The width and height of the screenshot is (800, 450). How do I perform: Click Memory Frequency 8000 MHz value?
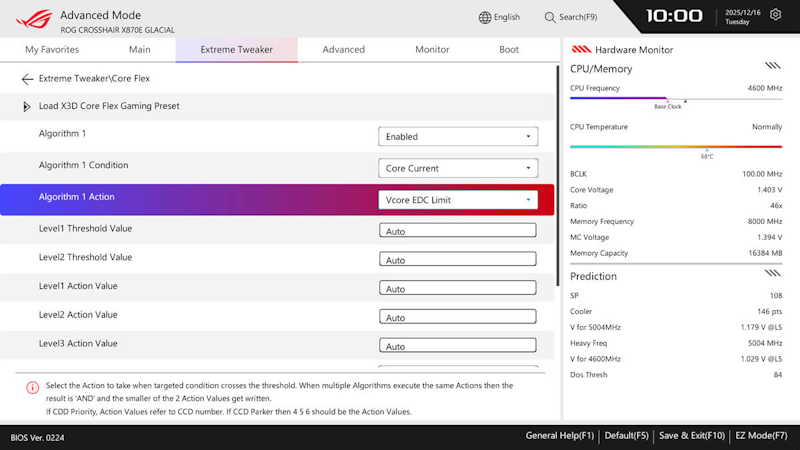tap(765, 221)
